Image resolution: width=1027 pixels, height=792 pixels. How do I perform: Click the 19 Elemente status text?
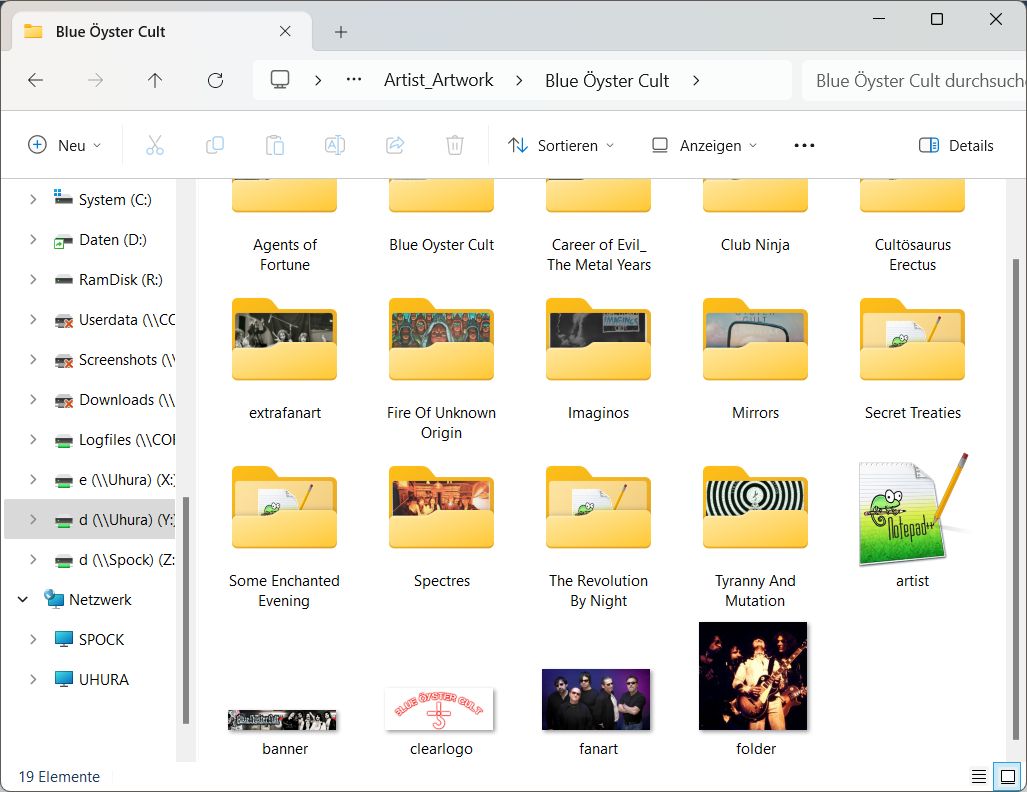pos(59,776)
